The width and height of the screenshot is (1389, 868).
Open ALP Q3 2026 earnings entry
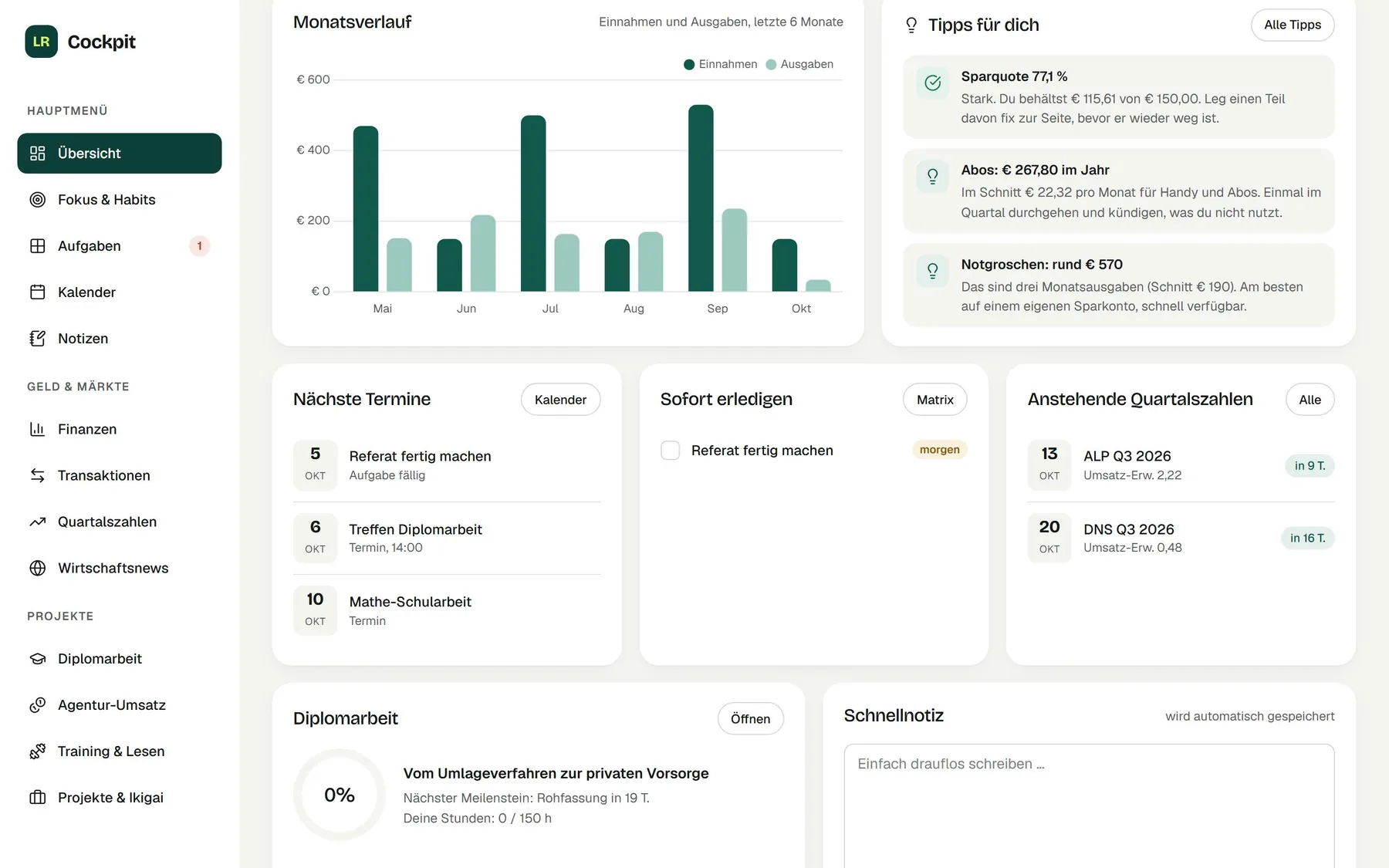pyautogui.click(x=1181, y=465)
